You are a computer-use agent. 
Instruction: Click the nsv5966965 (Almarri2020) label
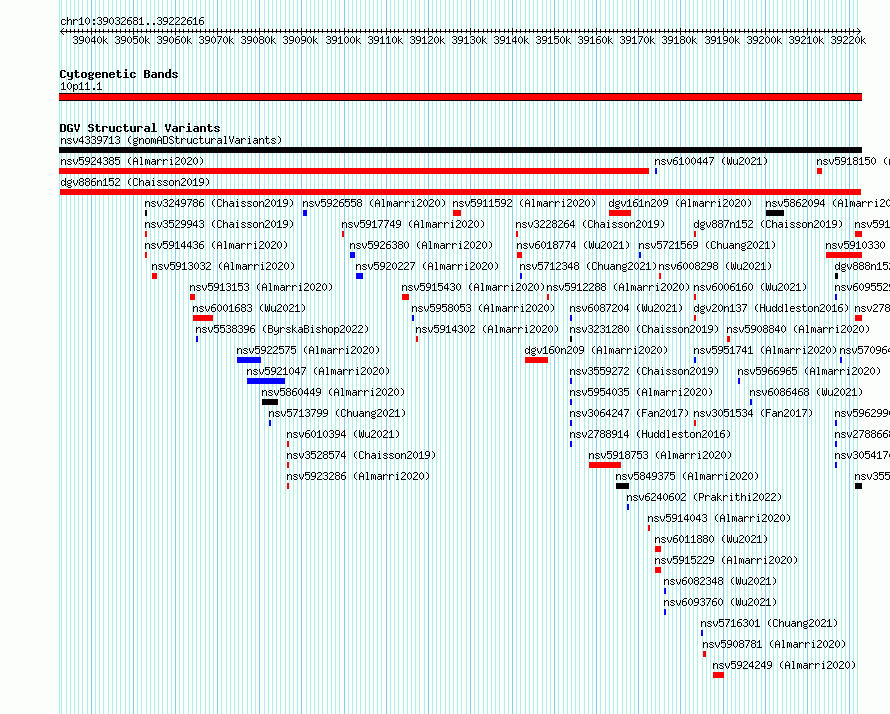coord(809,371)
